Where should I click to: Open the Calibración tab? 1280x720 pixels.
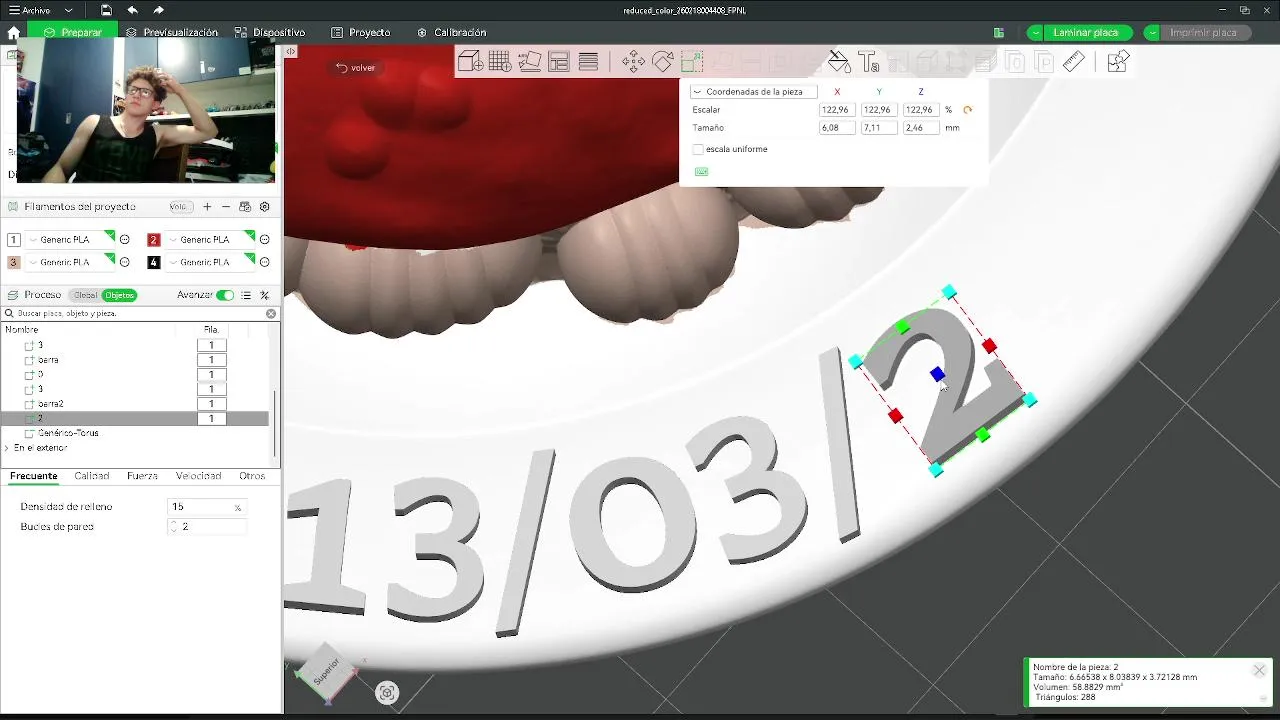pyautogui.click(x=451, y=33)
